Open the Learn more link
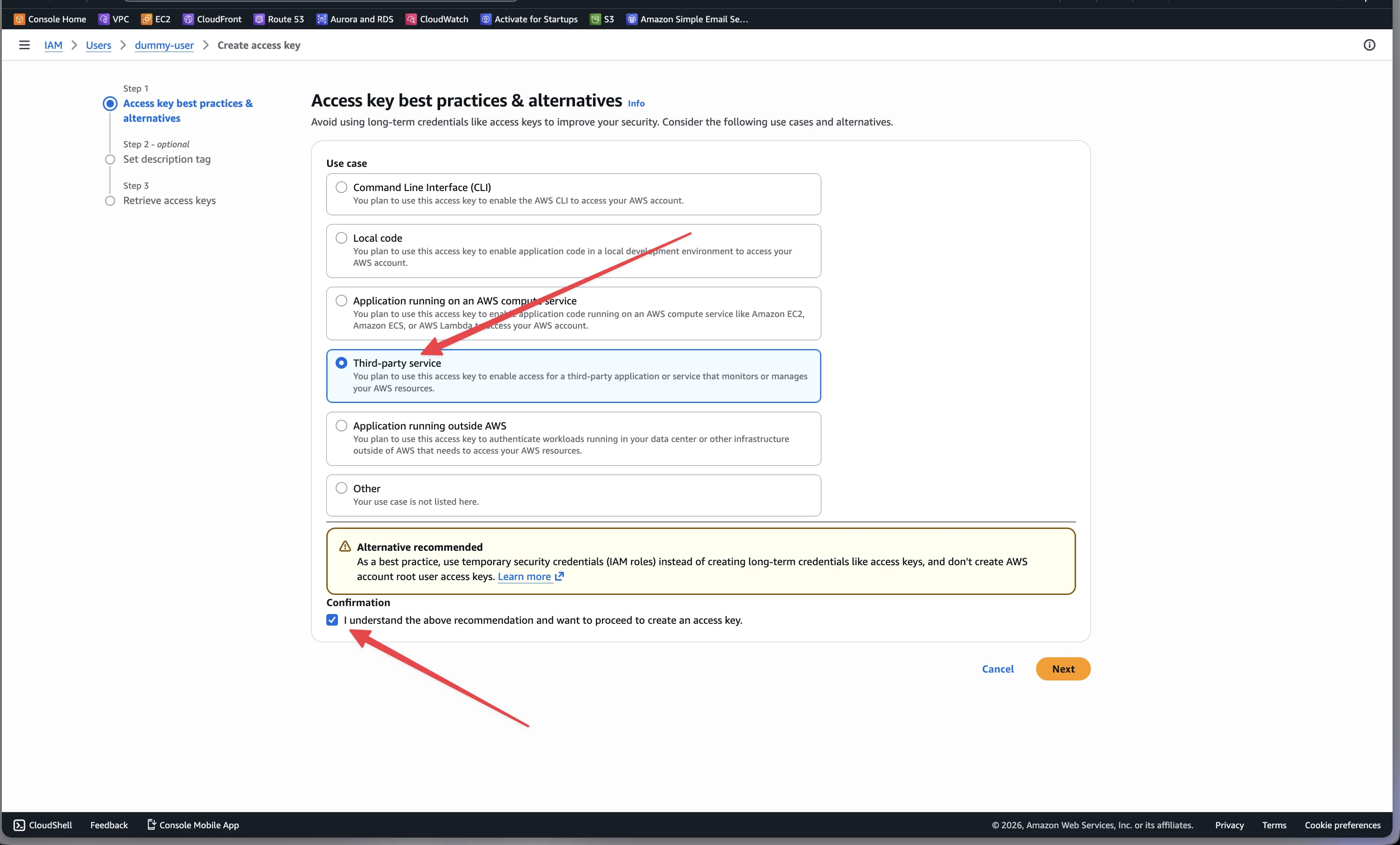This screenshot has width=1400, height=845. pos(524,576)
